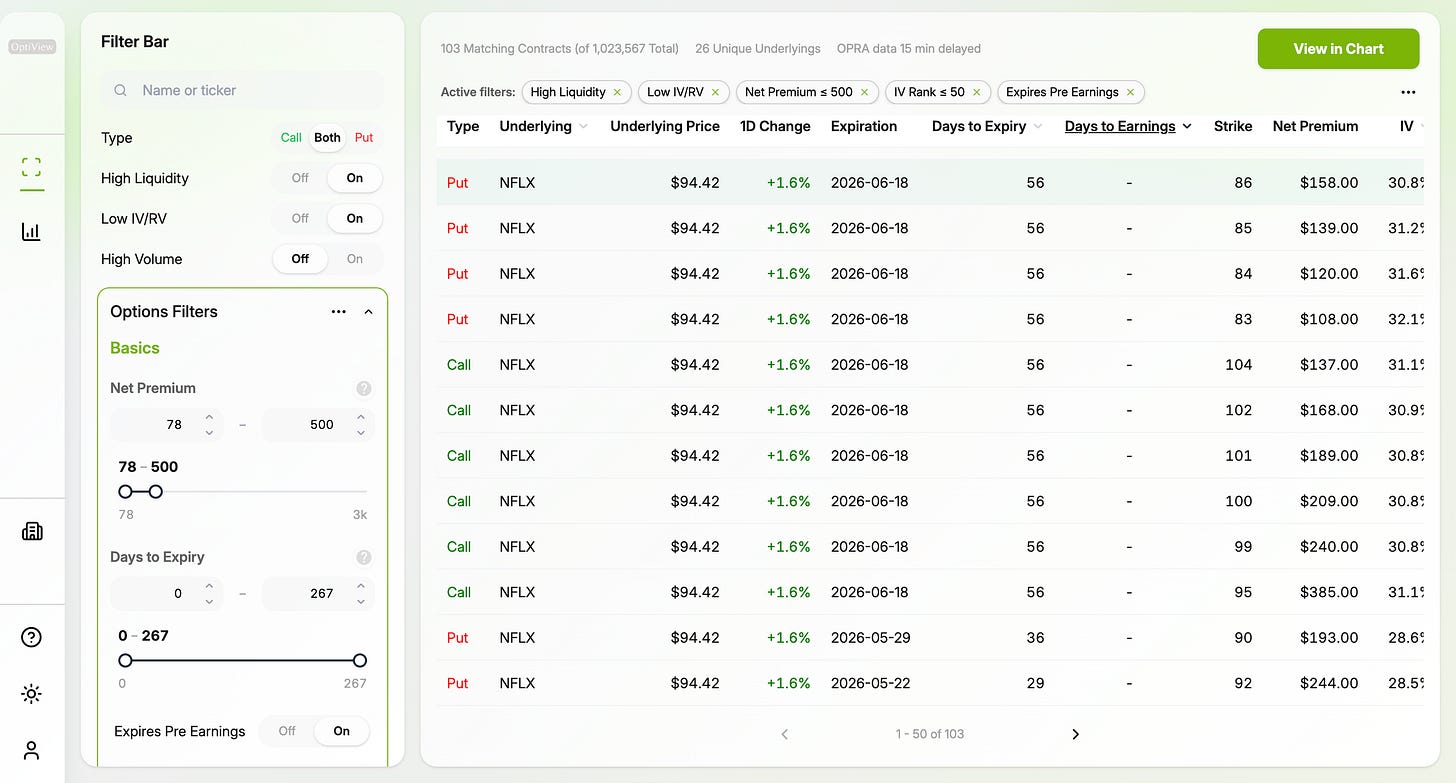
Task: Click the Days to Expiry slider left handle
Action: [x=125, y=661]
